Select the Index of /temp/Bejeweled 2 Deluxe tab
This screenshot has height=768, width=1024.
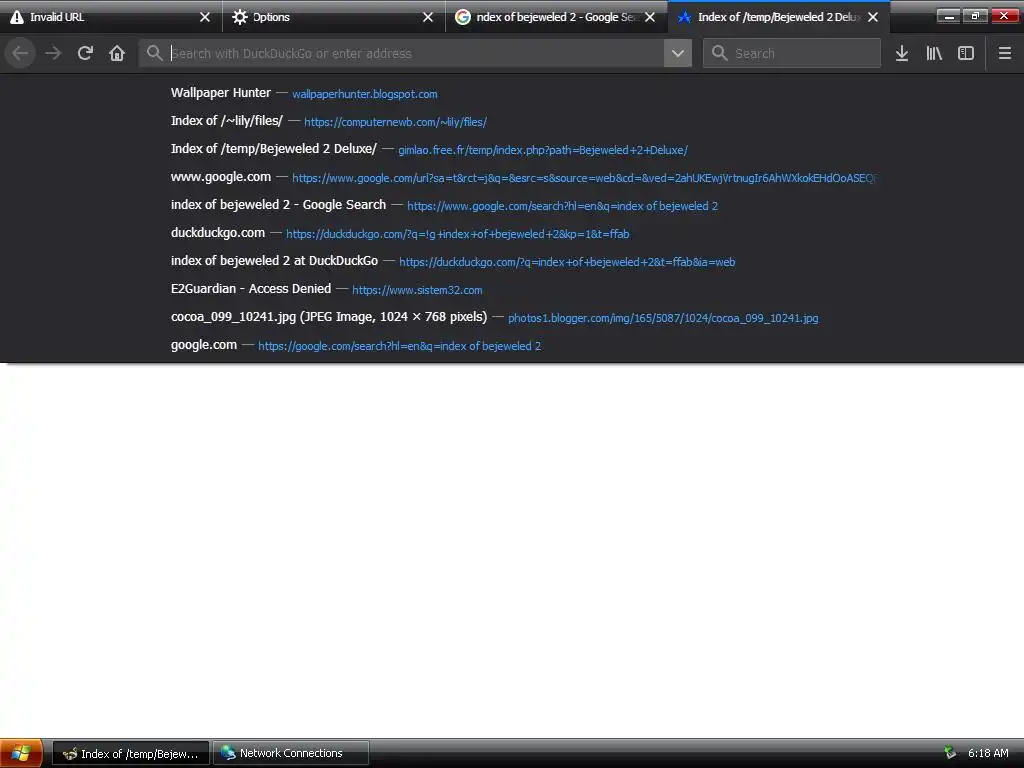coord(778,17)
